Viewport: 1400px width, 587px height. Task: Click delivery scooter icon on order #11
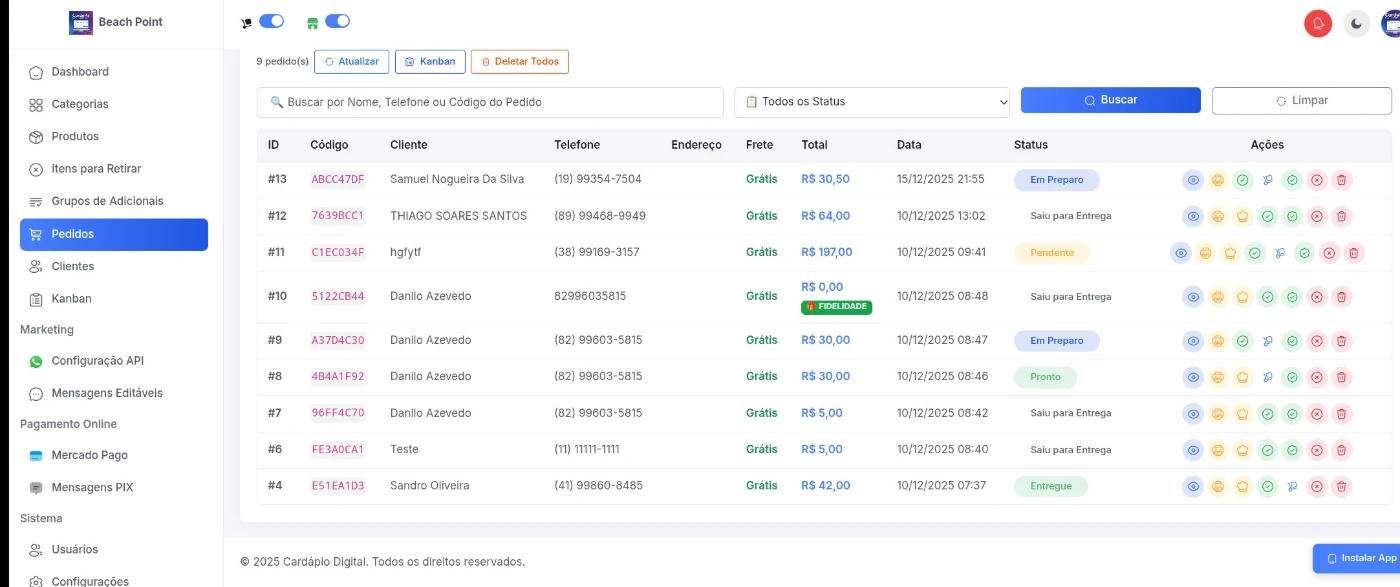[1279, 253]
